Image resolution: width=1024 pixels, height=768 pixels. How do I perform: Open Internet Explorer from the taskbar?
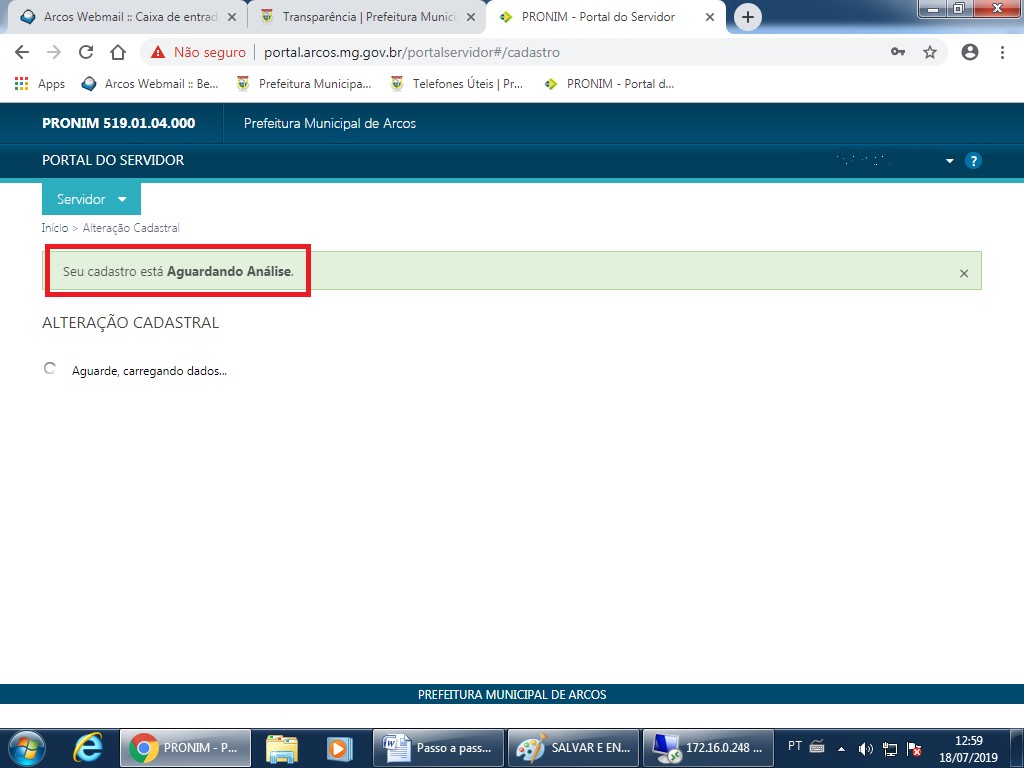[x=88, y=747]
